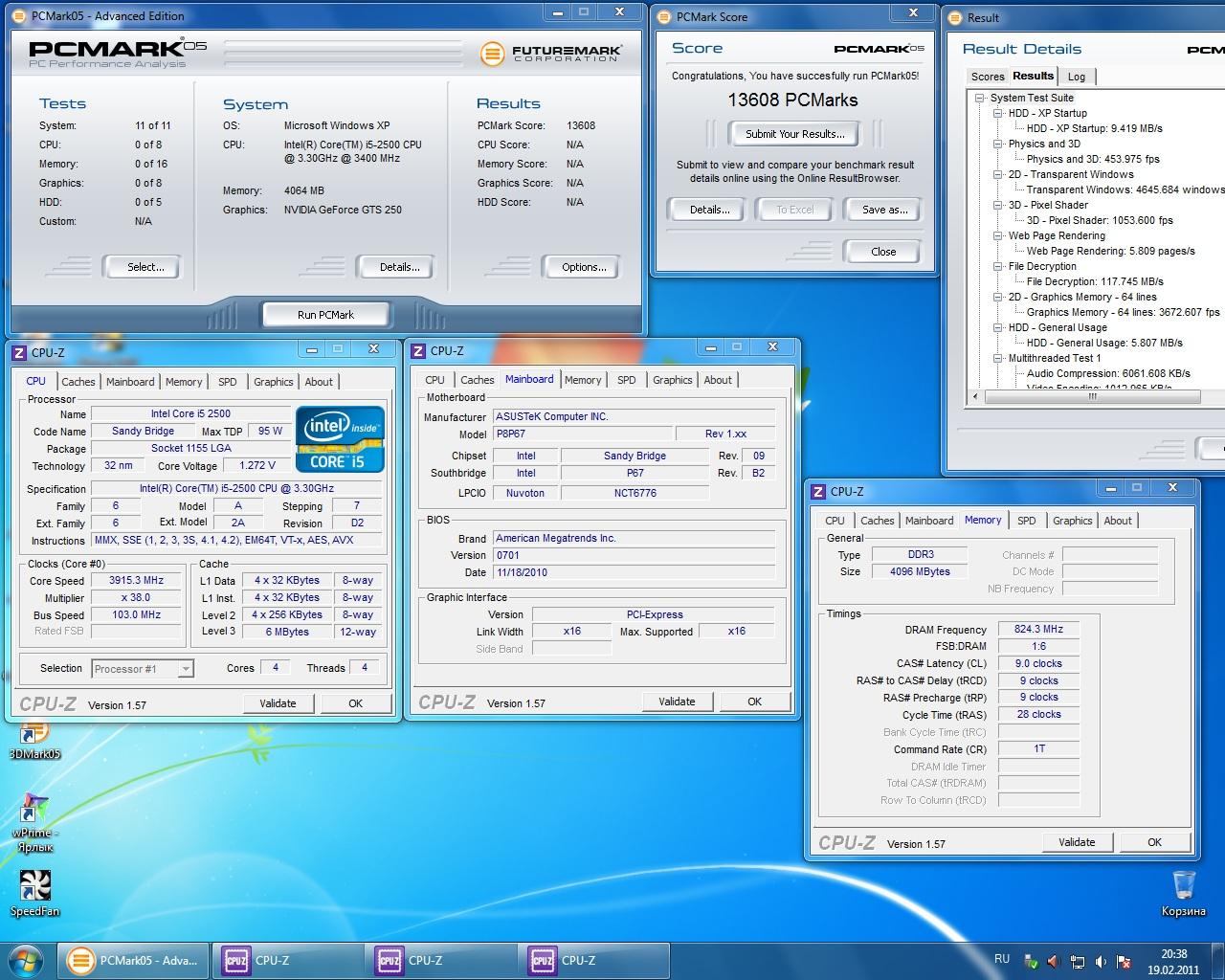Select 'HDD - XP Startup: 9.419 MB/s' row

1094,128
